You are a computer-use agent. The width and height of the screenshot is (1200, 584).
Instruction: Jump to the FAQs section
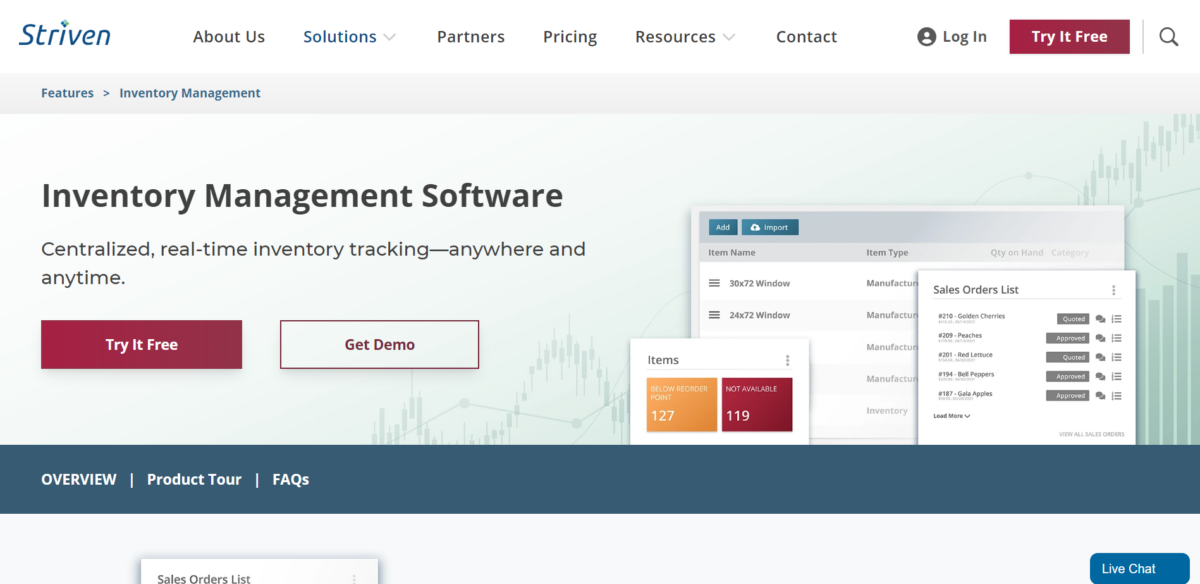[x=291, y=479]
